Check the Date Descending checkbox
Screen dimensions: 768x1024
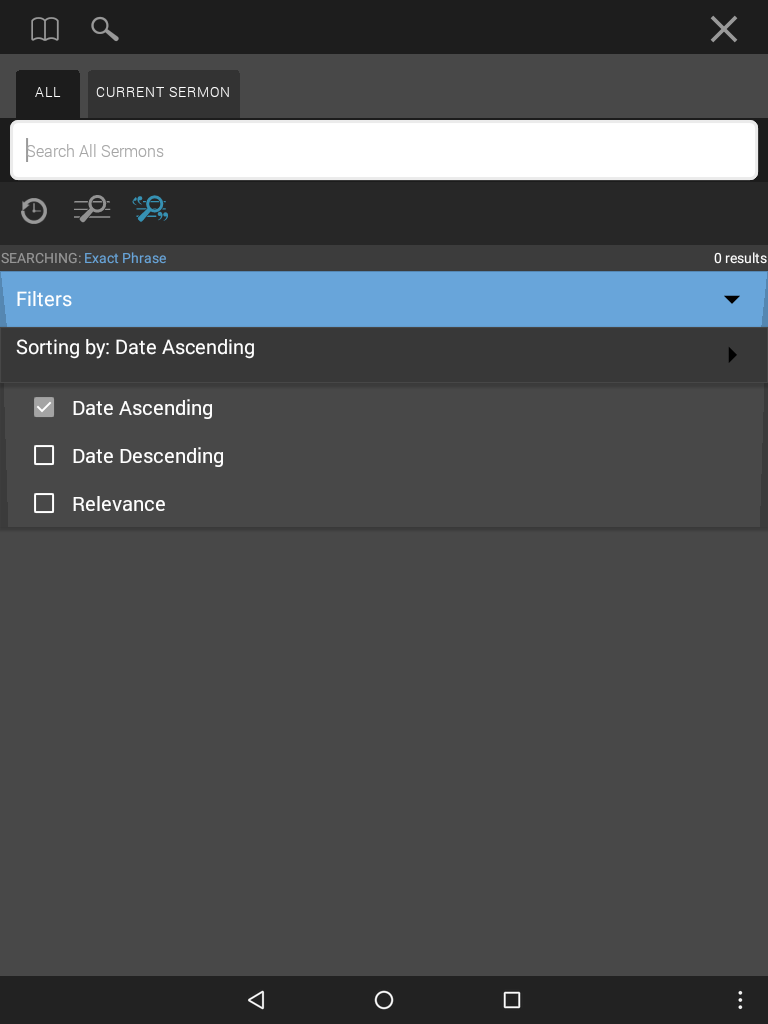(44, 455)
